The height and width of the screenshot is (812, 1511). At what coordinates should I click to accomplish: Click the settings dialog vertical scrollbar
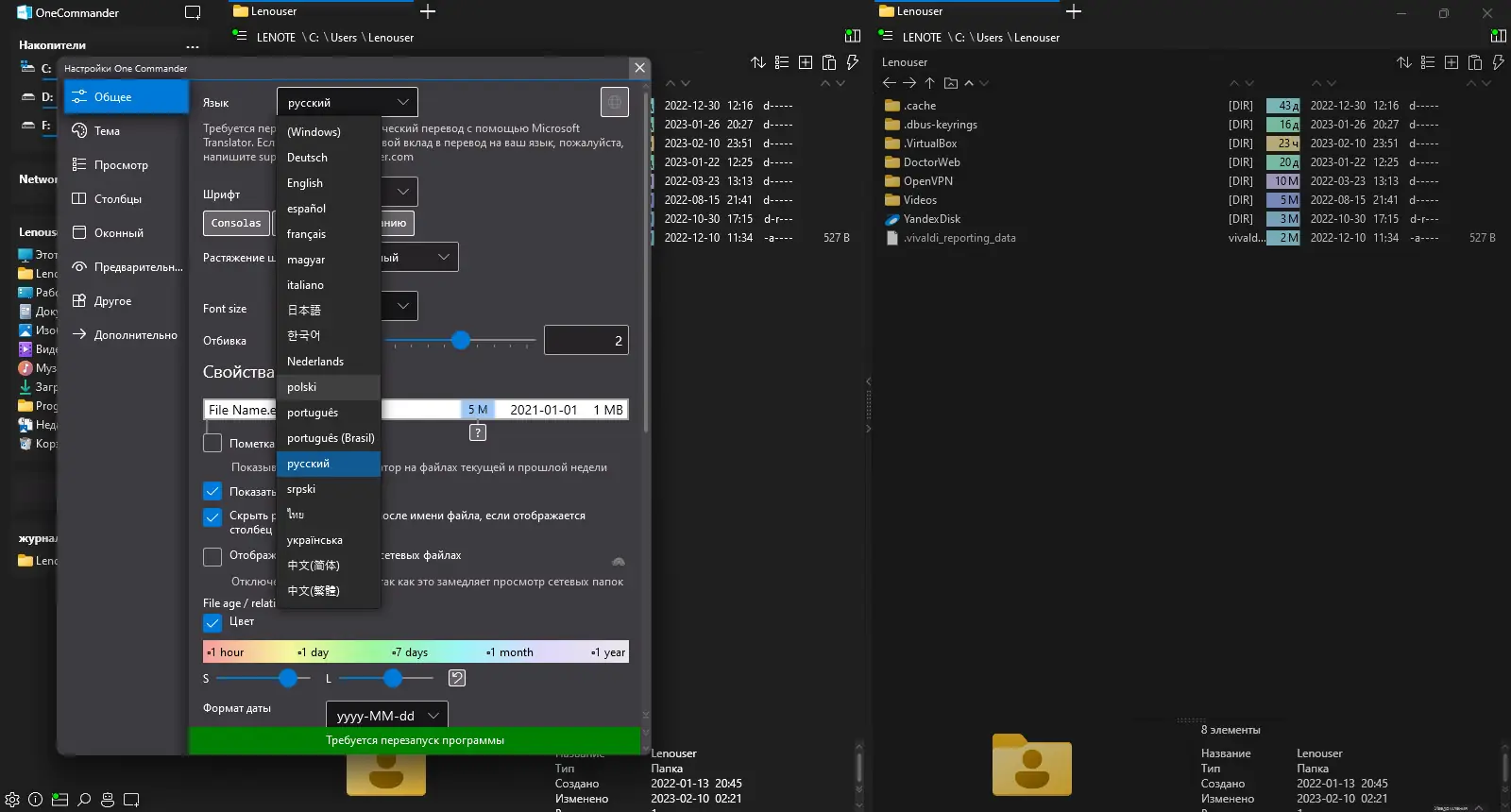(x=646, y=264)
